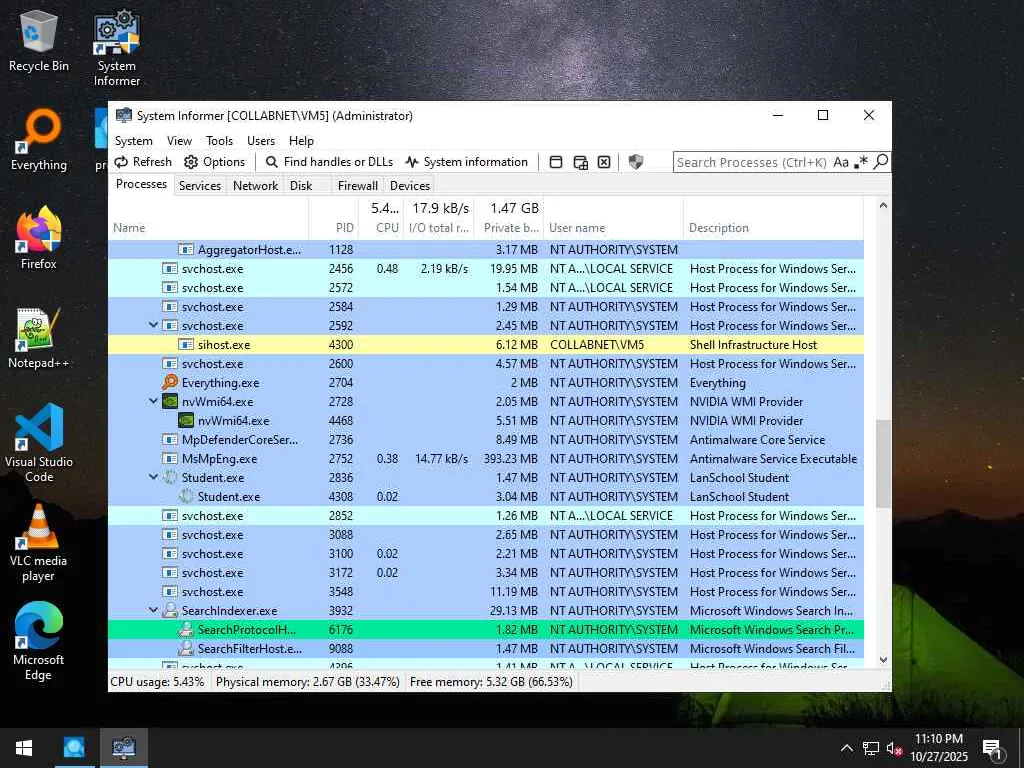Focus the Search Processes input field
The image size is (1024, 768).
pos(752,162)
